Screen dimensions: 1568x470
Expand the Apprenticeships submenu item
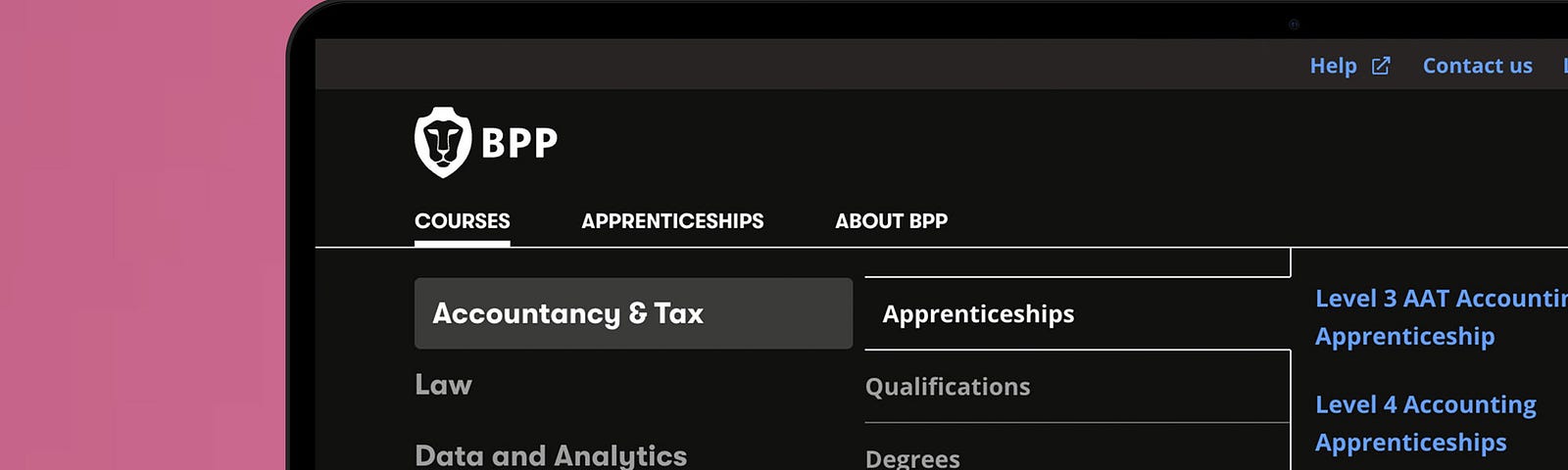coord(1078,313)
